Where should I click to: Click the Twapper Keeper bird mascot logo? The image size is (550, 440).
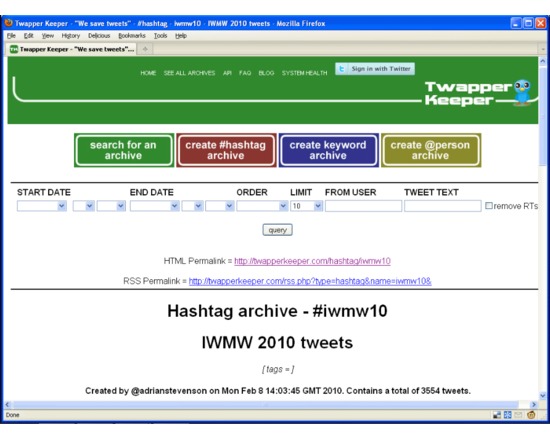522,92
